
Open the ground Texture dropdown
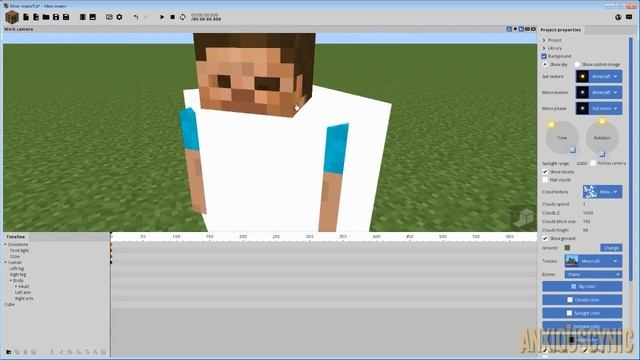click(593, 261)
